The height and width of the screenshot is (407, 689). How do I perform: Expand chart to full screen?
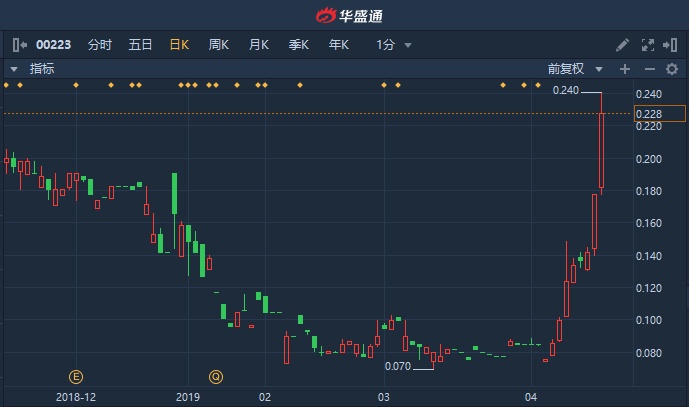648,45
